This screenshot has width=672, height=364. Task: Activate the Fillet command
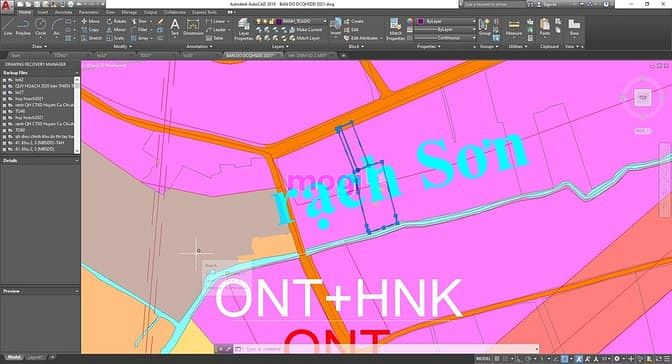[139, 30]
